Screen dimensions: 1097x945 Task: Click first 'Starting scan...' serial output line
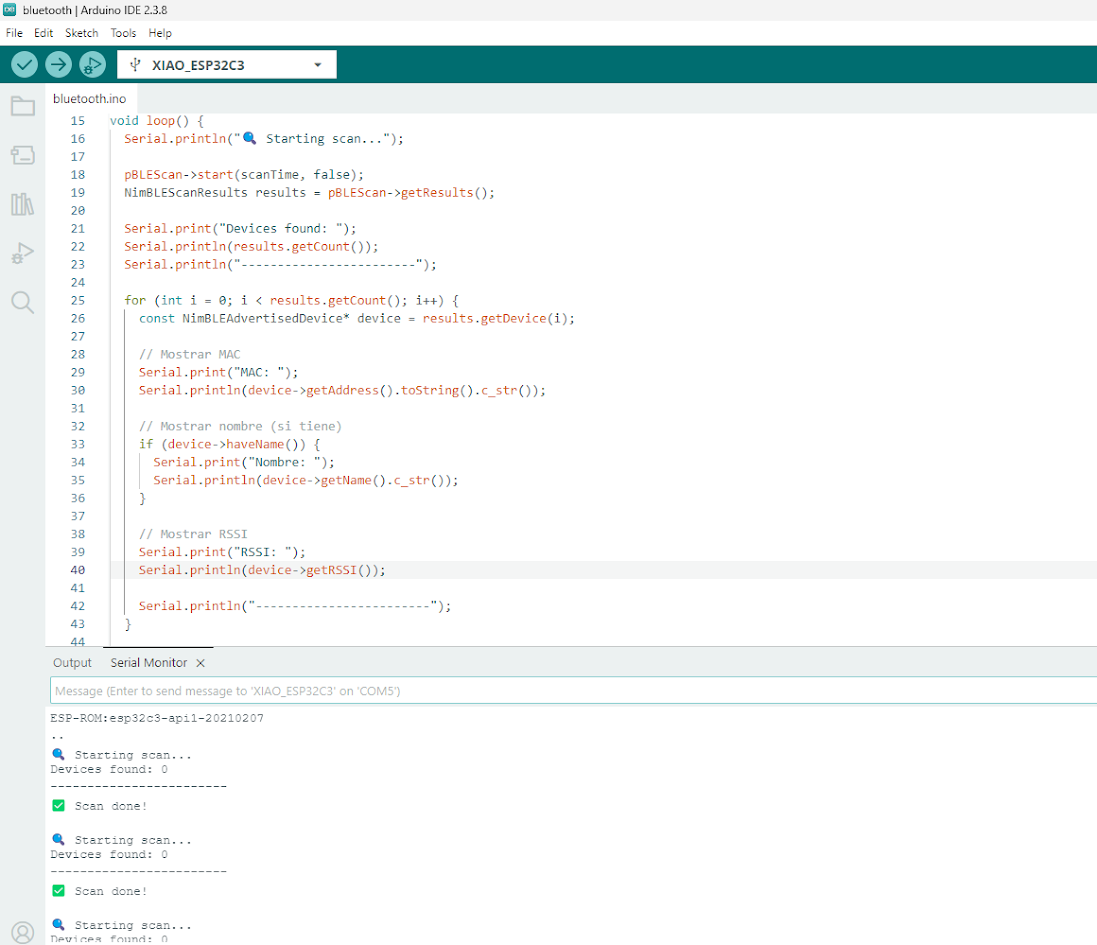click(122, 755)
